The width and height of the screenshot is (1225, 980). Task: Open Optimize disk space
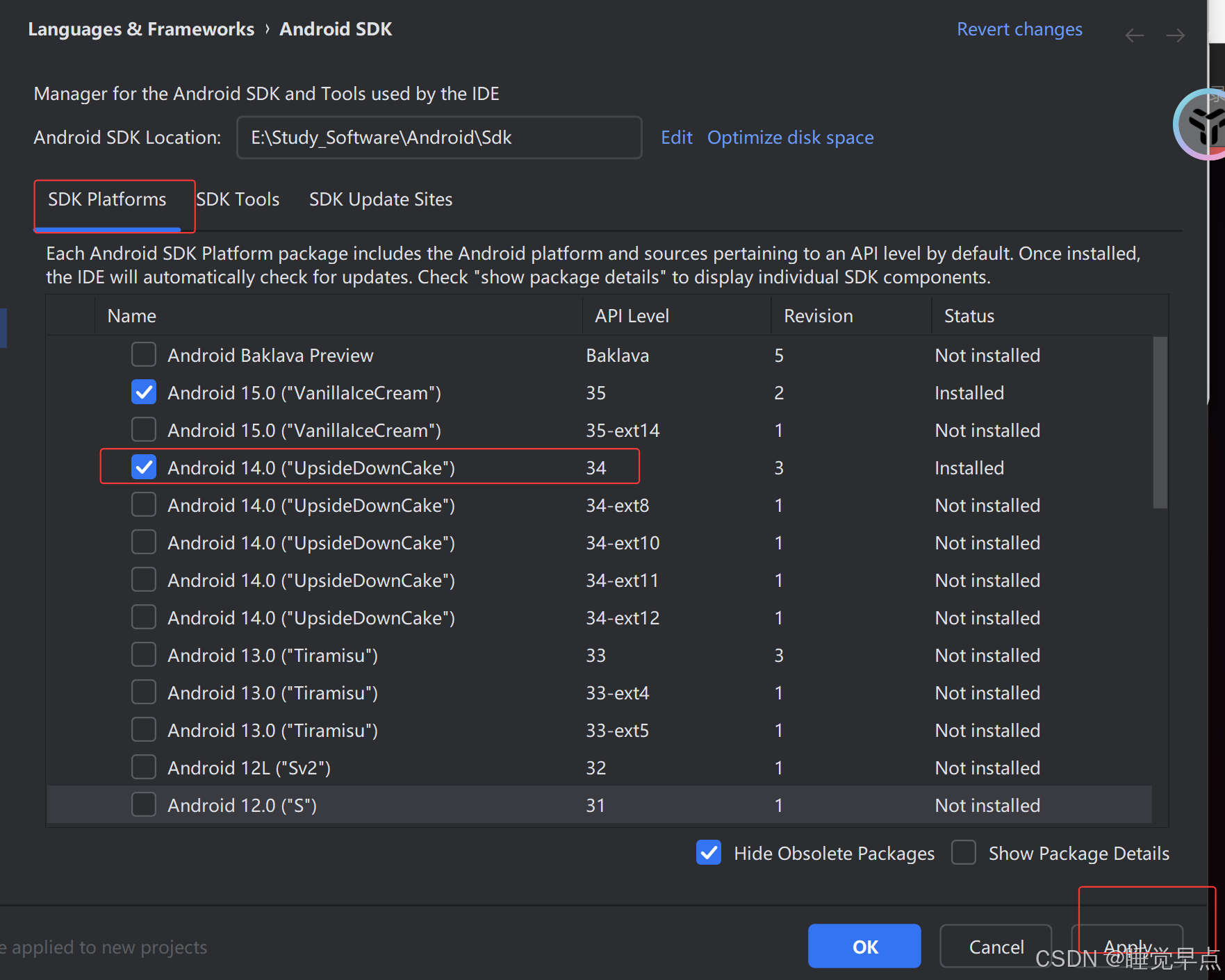(x=790, y=137)
